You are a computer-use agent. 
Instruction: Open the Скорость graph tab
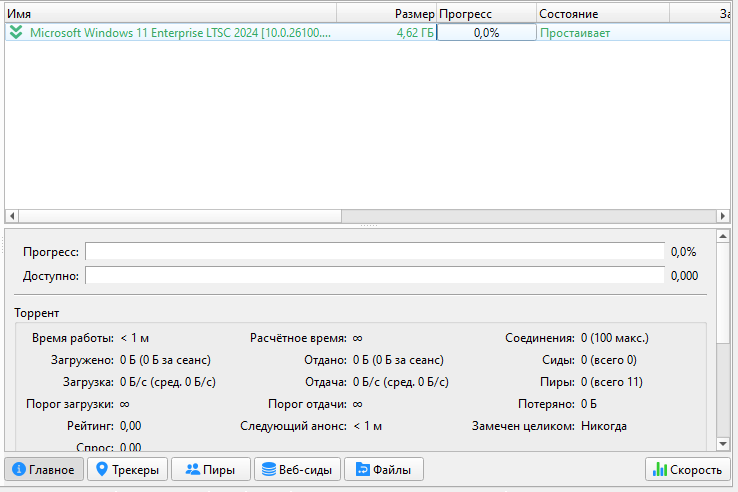point(688,469)
